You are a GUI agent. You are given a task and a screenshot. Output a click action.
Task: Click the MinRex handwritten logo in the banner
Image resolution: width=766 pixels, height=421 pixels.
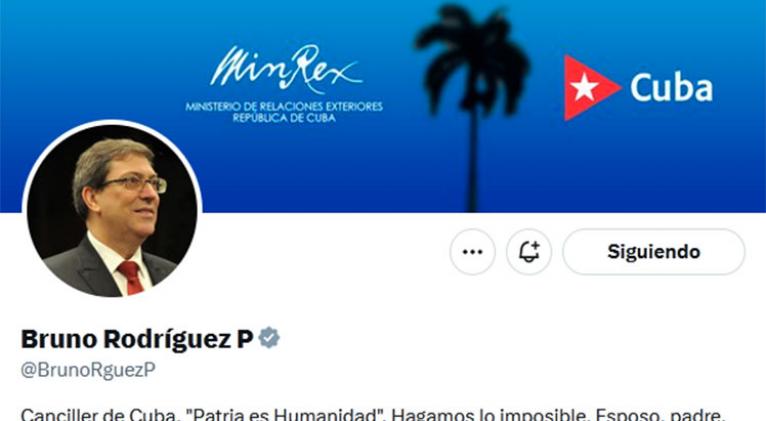pyautogui.click(x=287, y=69)
